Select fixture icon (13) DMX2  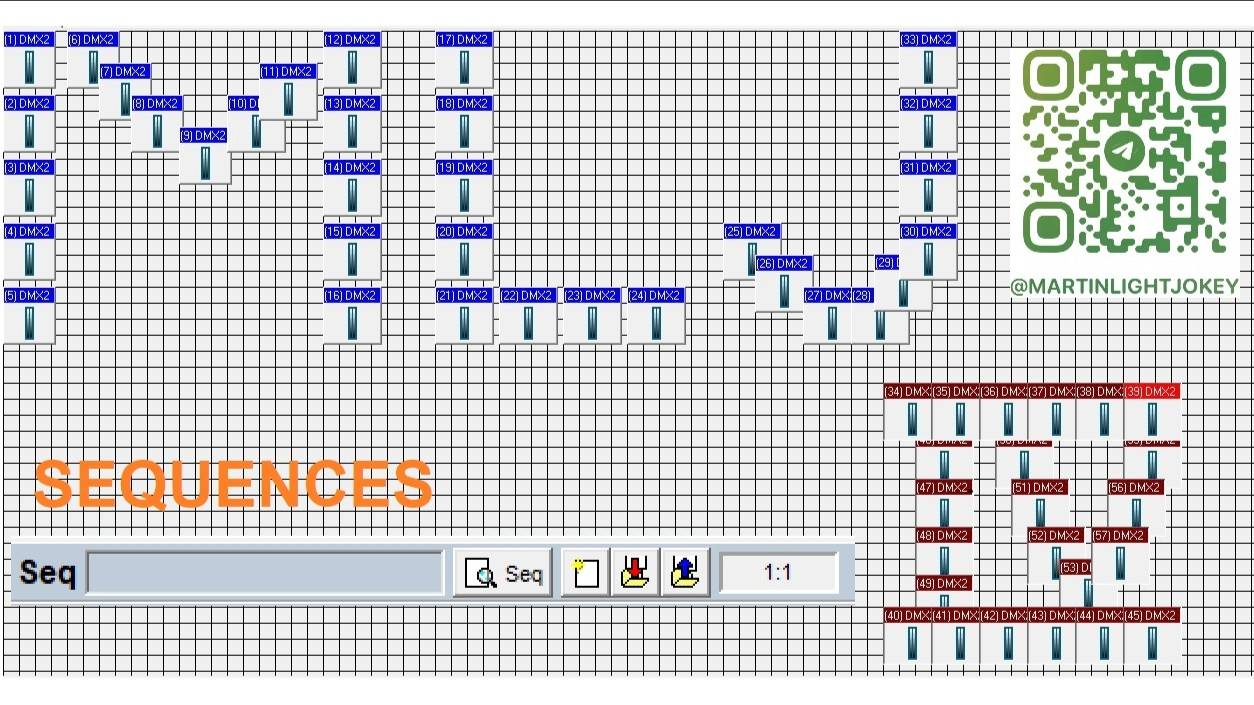point(352,124)
